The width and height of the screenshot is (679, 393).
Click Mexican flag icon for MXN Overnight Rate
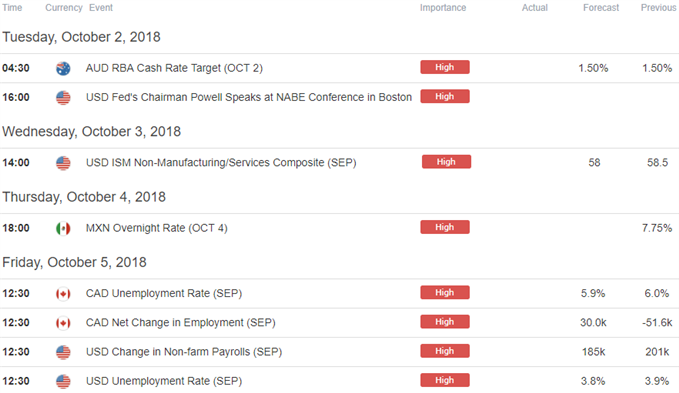[x=63, y=228]
